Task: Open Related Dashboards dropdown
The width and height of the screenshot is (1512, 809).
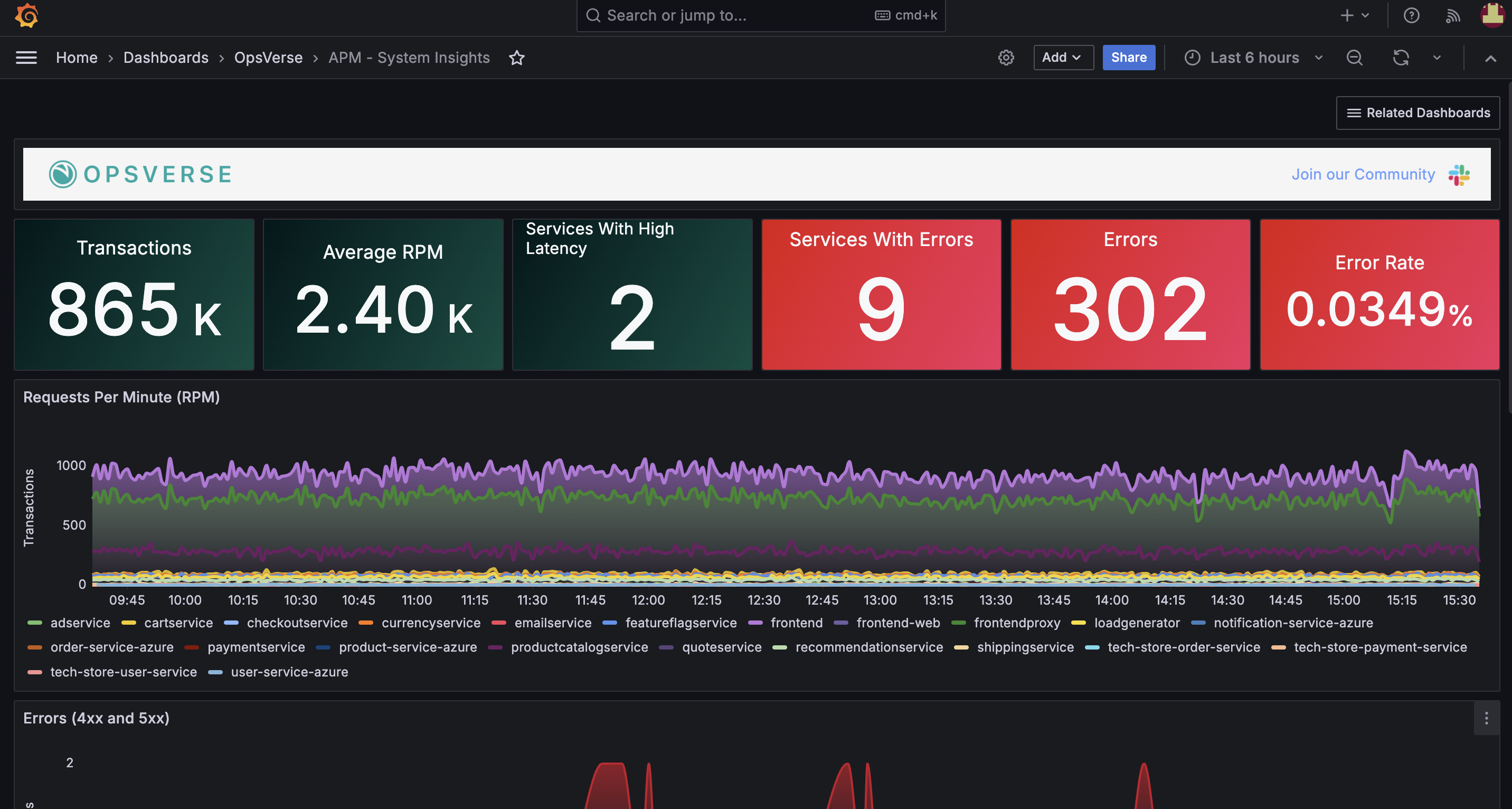Action: coord(1417,112)
